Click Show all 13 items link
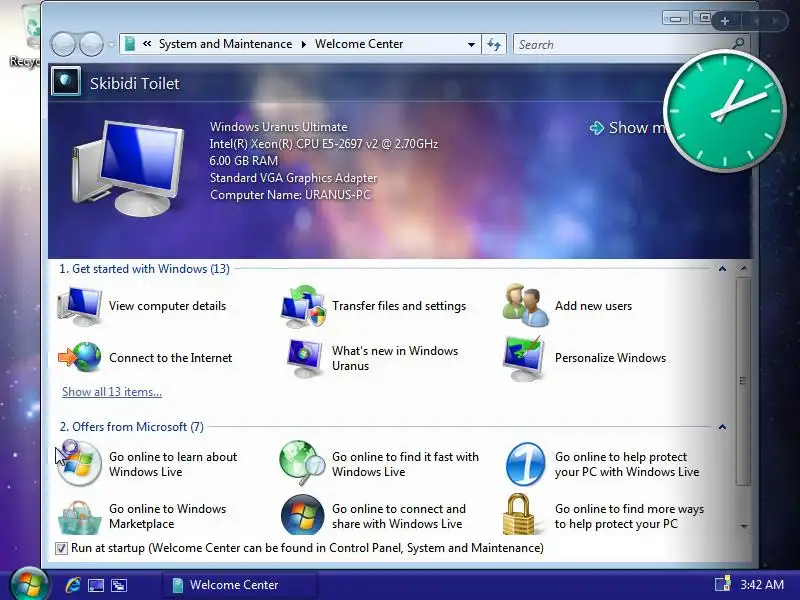Image resolution: width=800 pixels, height=600 pixels. tap(112, 392)
